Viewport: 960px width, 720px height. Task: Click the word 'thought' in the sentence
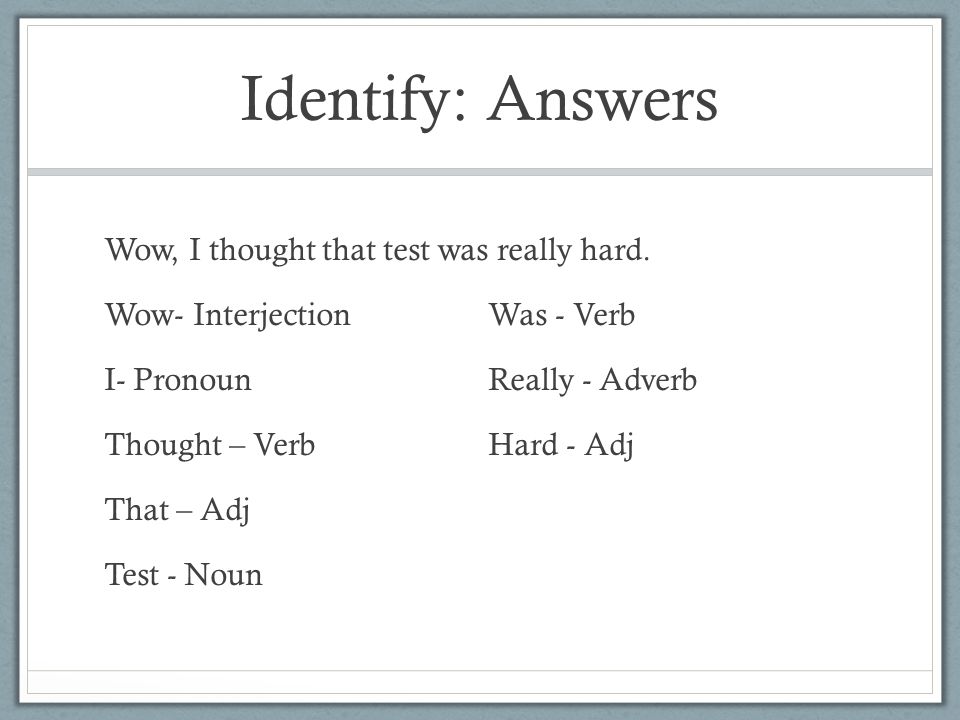[263, 250]
